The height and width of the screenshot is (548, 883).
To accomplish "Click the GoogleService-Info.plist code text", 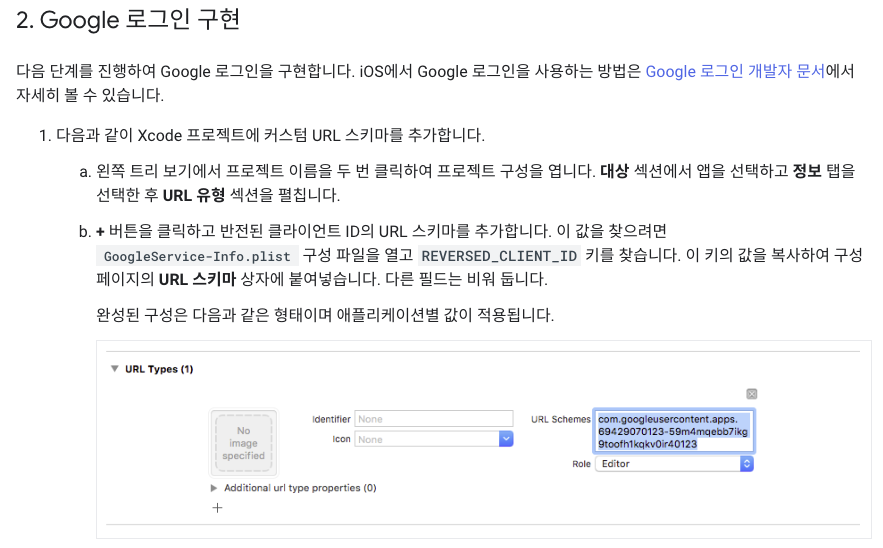I will click(x=197, y=256).
